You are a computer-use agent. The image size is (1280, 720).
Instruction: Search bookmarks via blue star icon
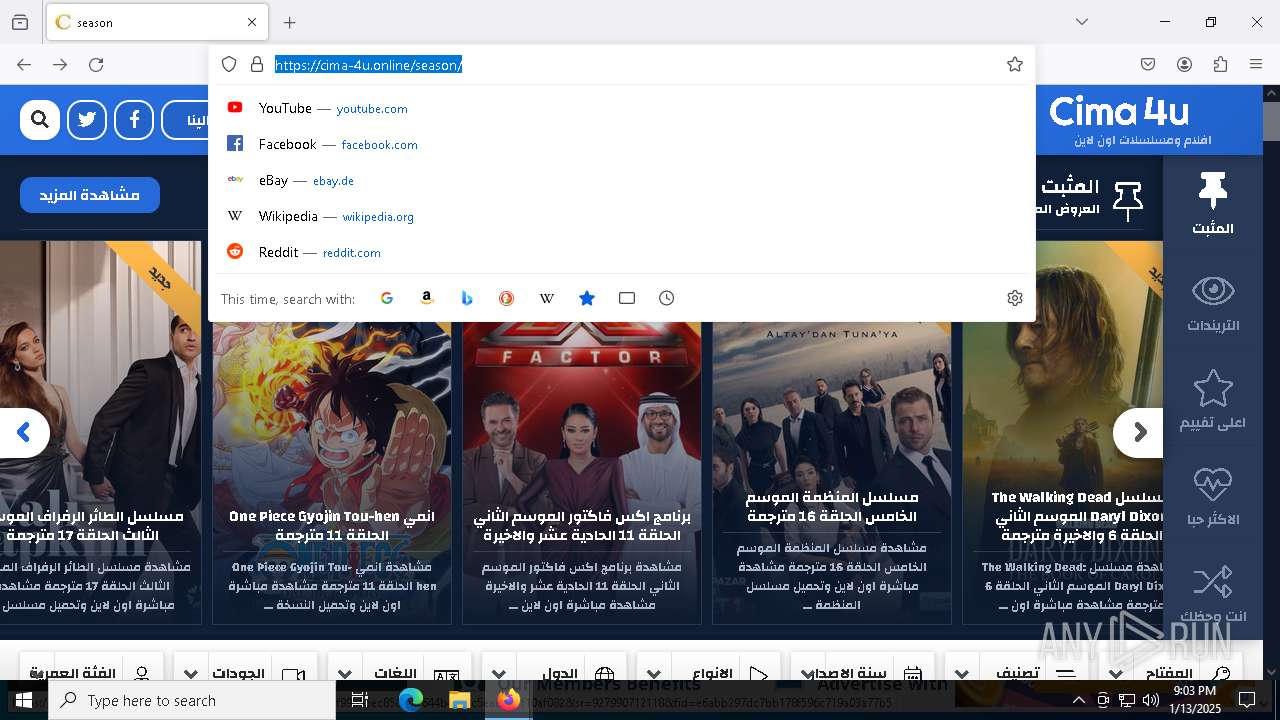(x=587, y=298)
